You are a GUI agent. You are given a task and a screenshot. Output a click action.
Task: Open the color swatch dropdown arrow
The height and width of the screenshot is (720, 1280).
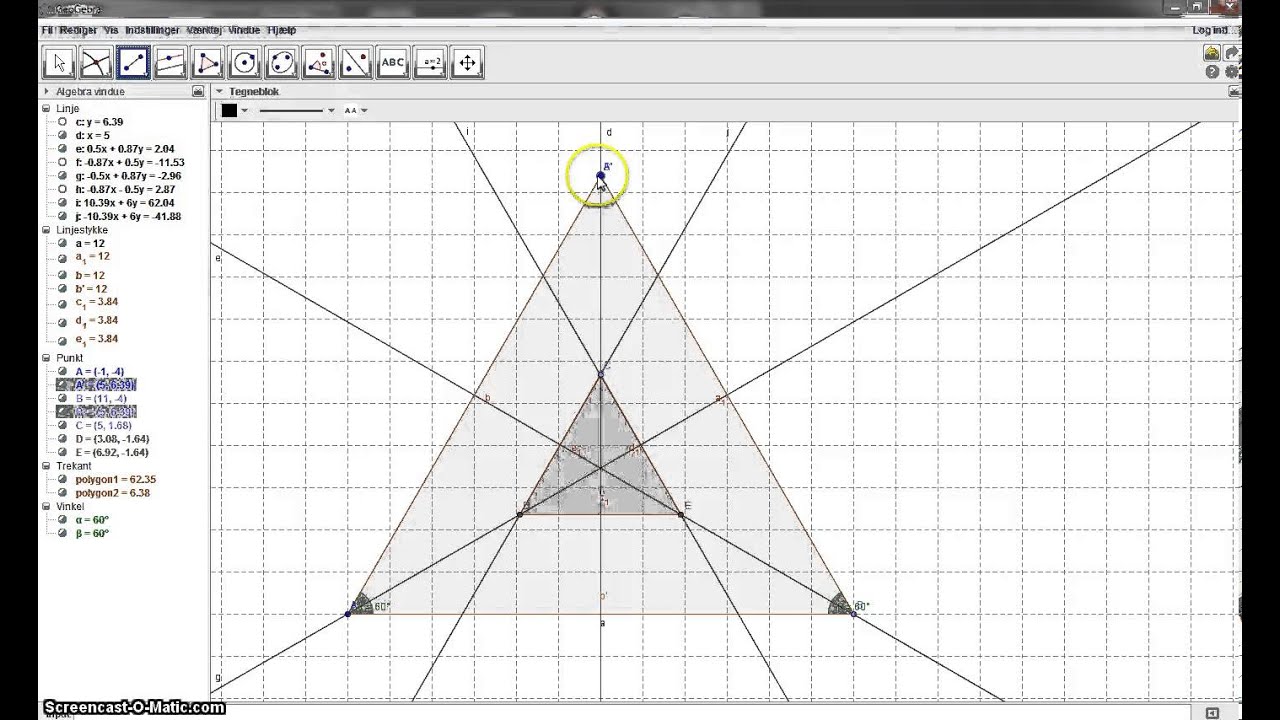pyautogui.click(x=245, y=110)
